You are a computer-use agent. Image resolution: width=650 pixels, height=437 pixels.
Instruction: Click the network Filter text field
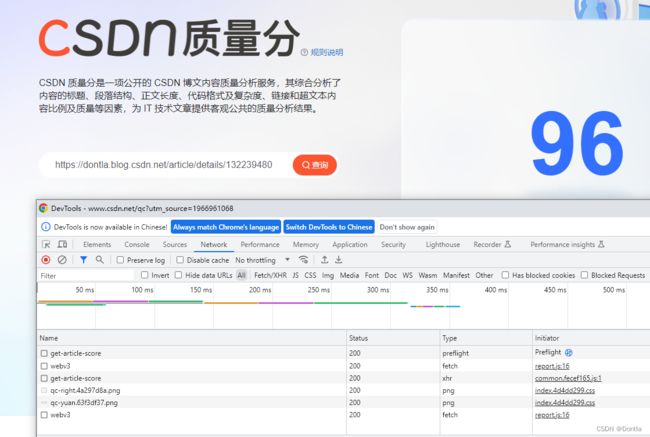tap(86, 276)
